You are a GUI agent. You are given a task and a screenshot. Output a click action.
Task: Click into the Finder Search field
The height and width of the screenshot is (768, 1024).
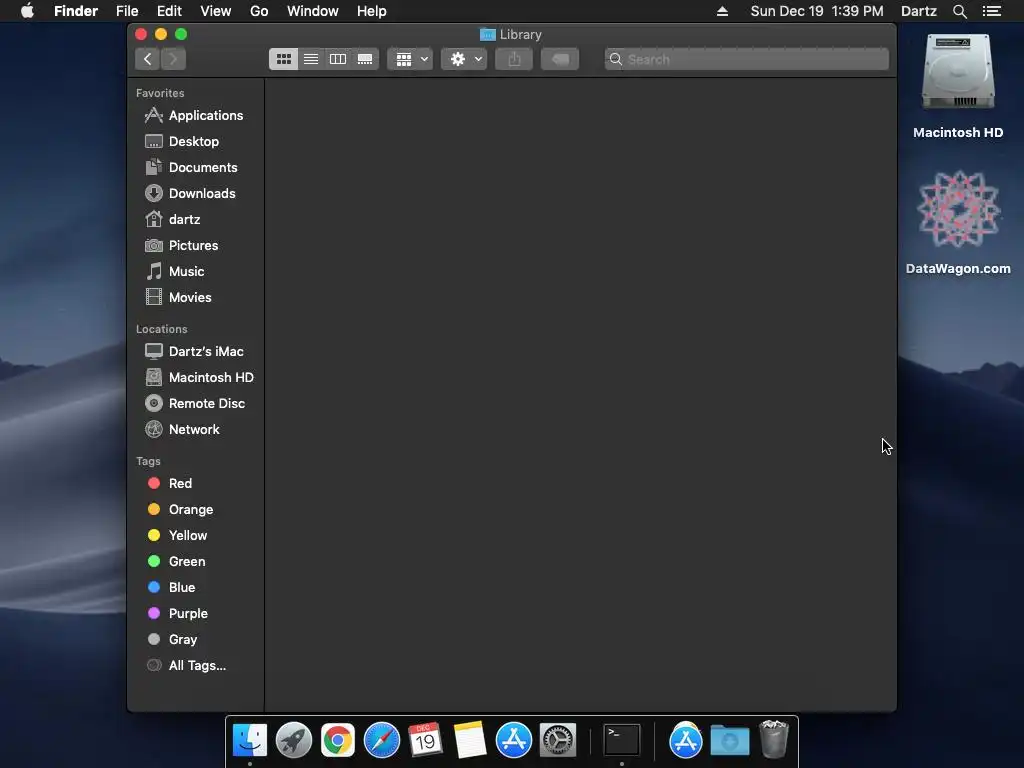click(746, 59)
